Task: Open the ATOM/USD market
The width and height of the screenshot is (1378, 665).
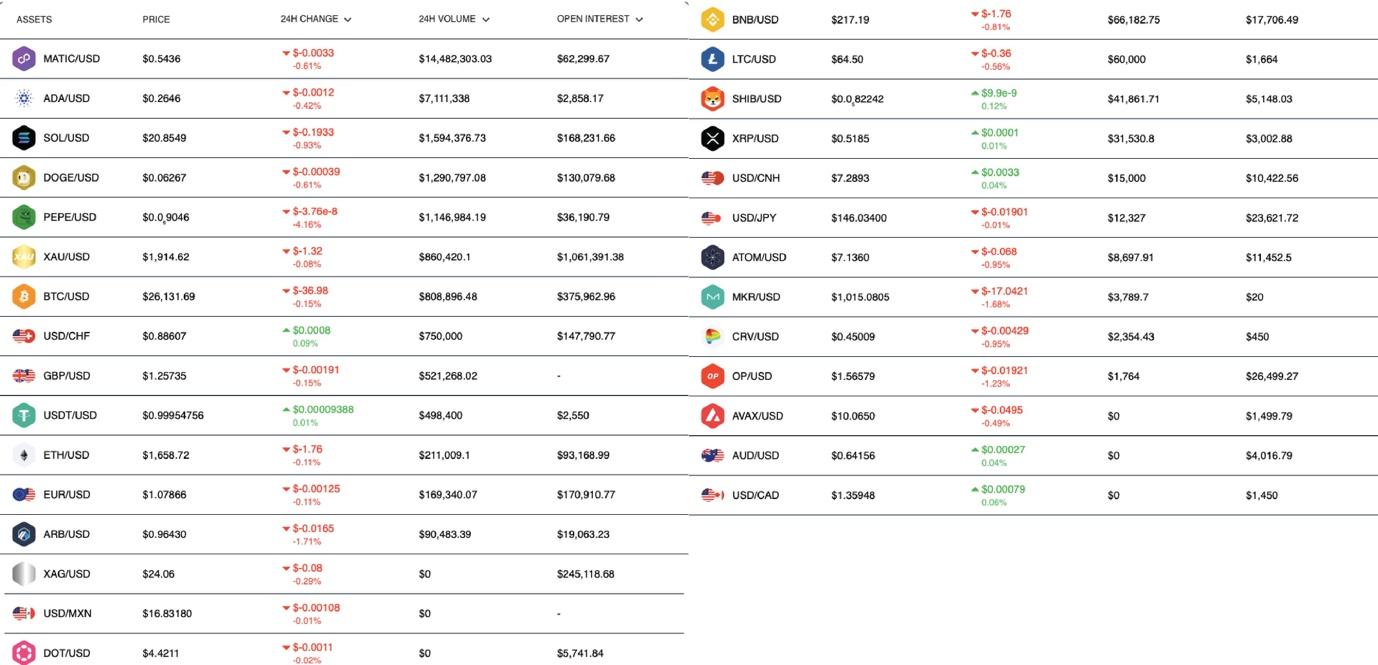Action: click(759, 257)
